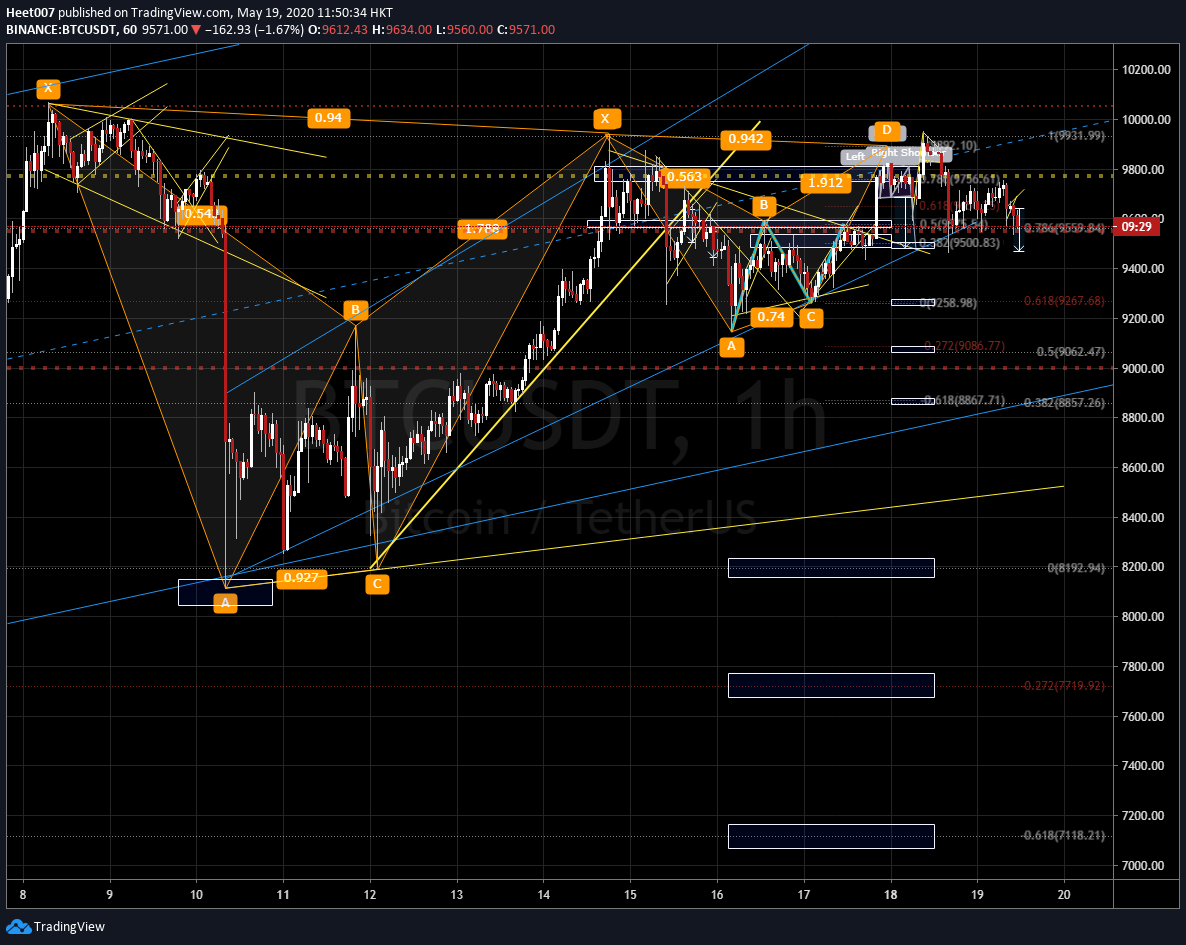1186x945 pixels.
Task: Click the B point label above 1.788 leg
Action: 355,309
